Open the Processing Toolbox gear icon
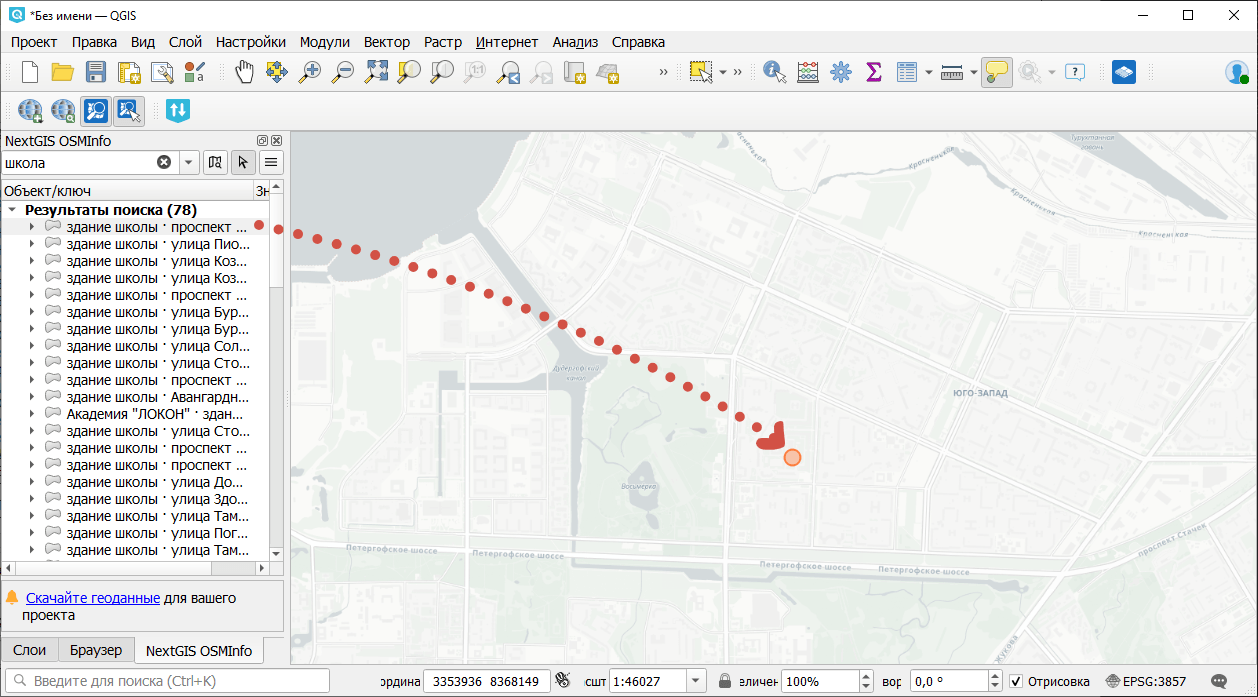The width and height of the screenshot is (1258, 697). pyautogui.click(x=840, y=72)
